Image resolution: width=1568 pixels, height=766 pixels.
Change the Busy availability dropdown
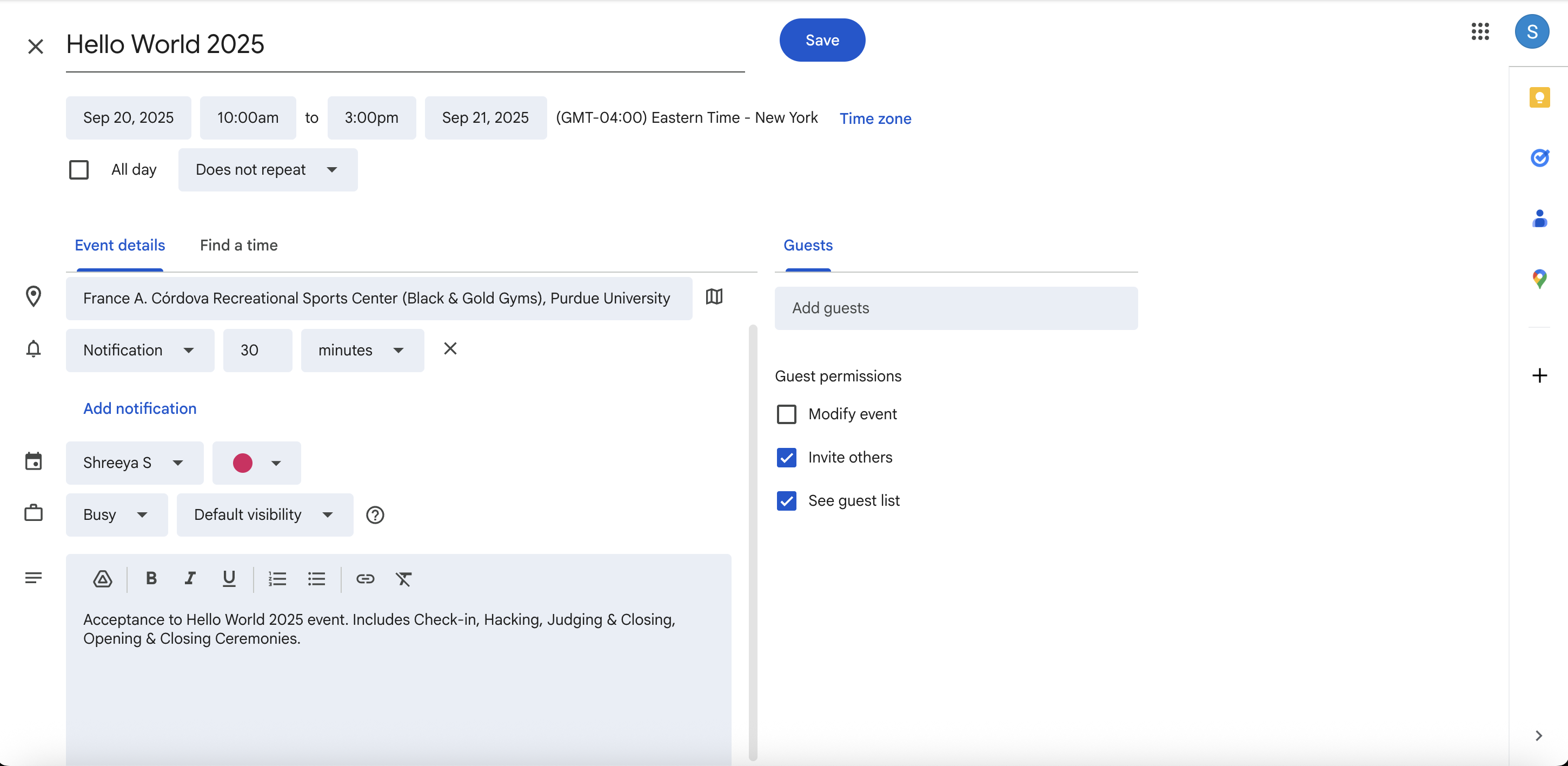pos(116,514)
